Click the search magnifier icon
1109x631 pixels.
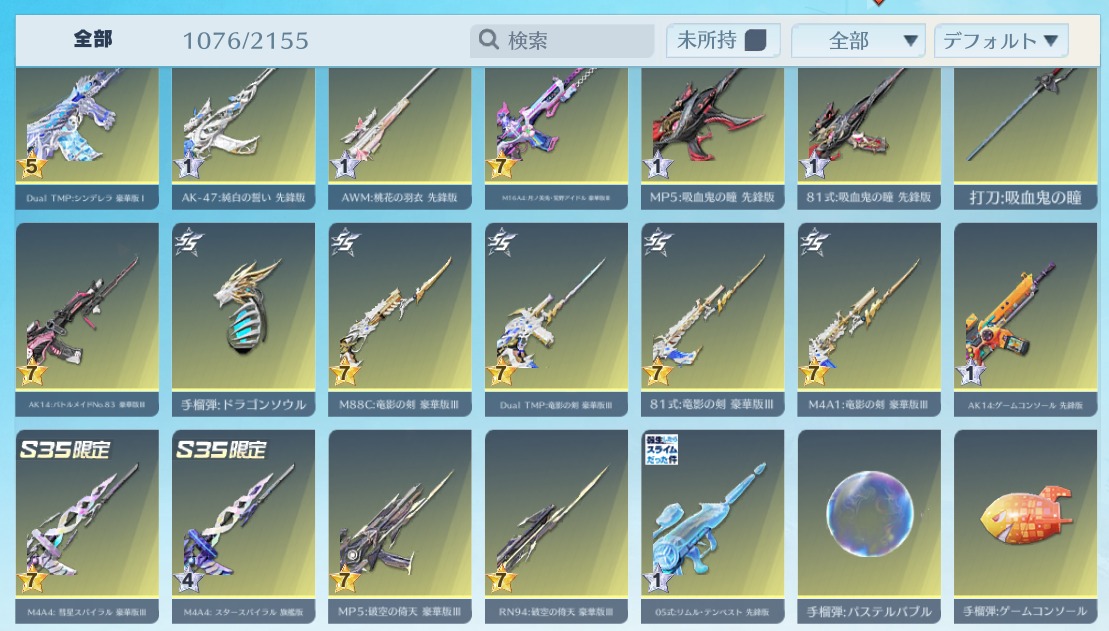click(x=489, y=40)
